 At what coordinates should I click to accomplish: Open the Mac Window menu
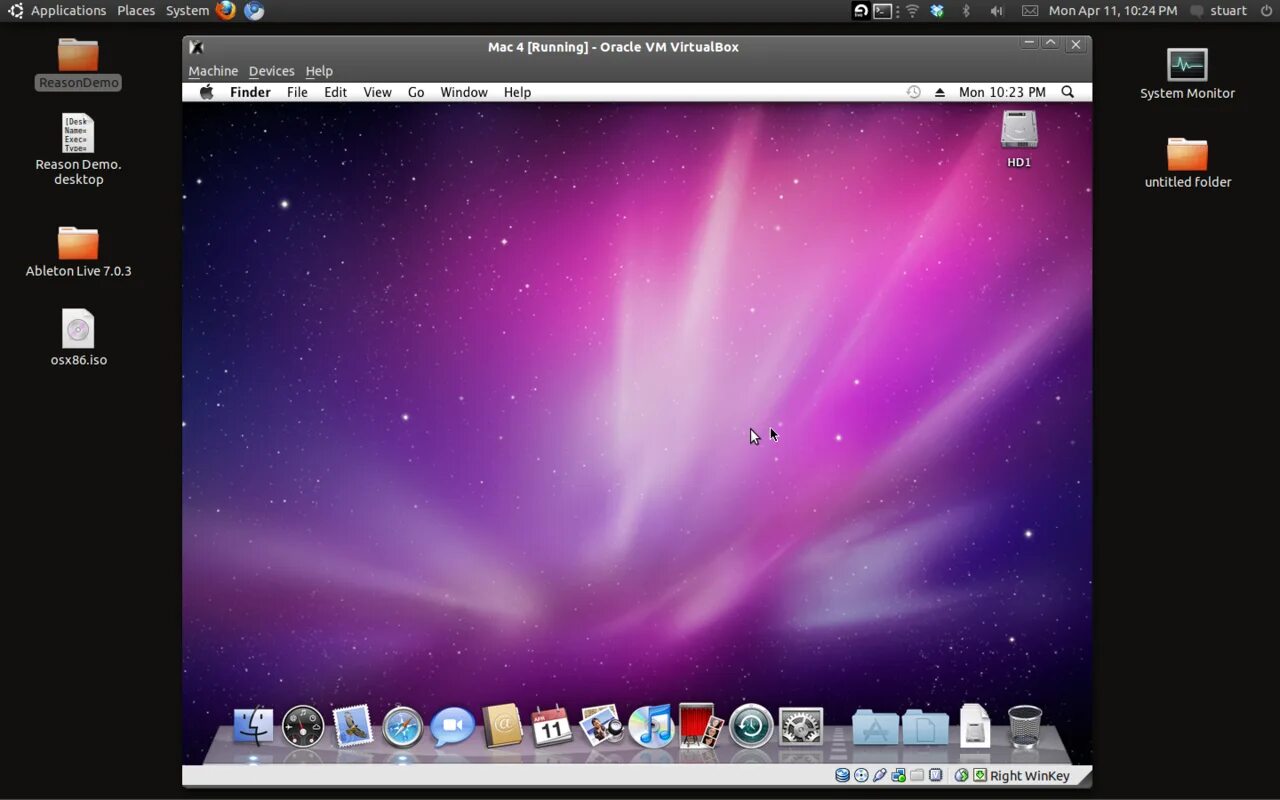(x=464, y=92)
